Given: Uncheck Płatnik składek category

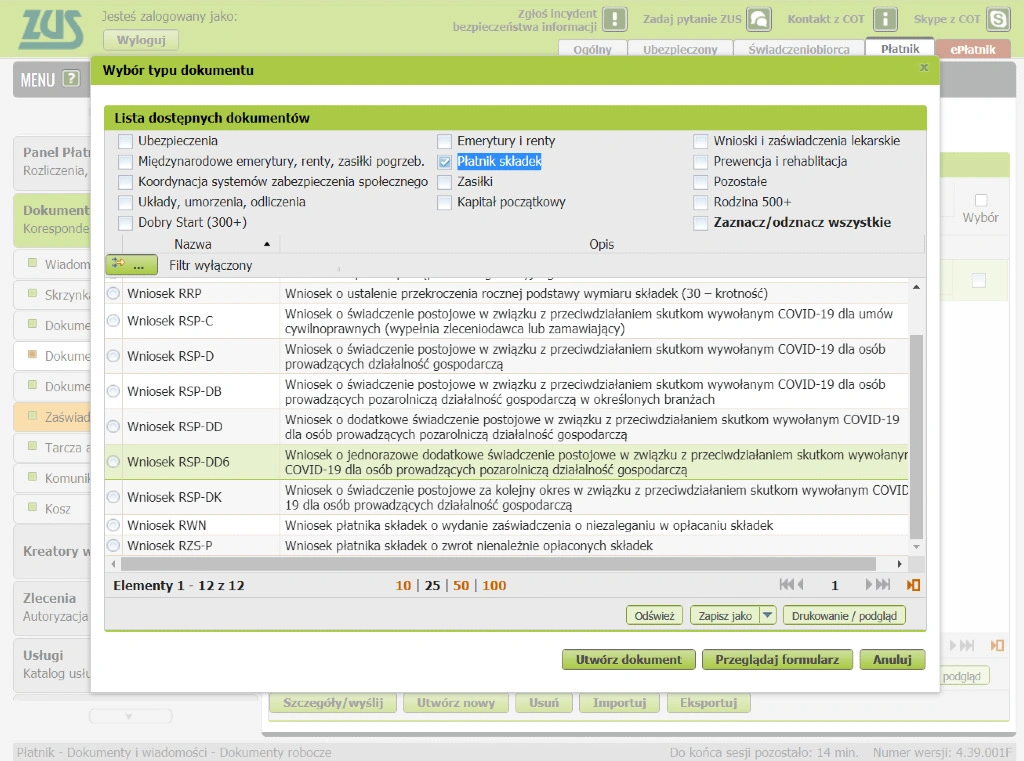Looking at the screenshot, I should [444, 161].
